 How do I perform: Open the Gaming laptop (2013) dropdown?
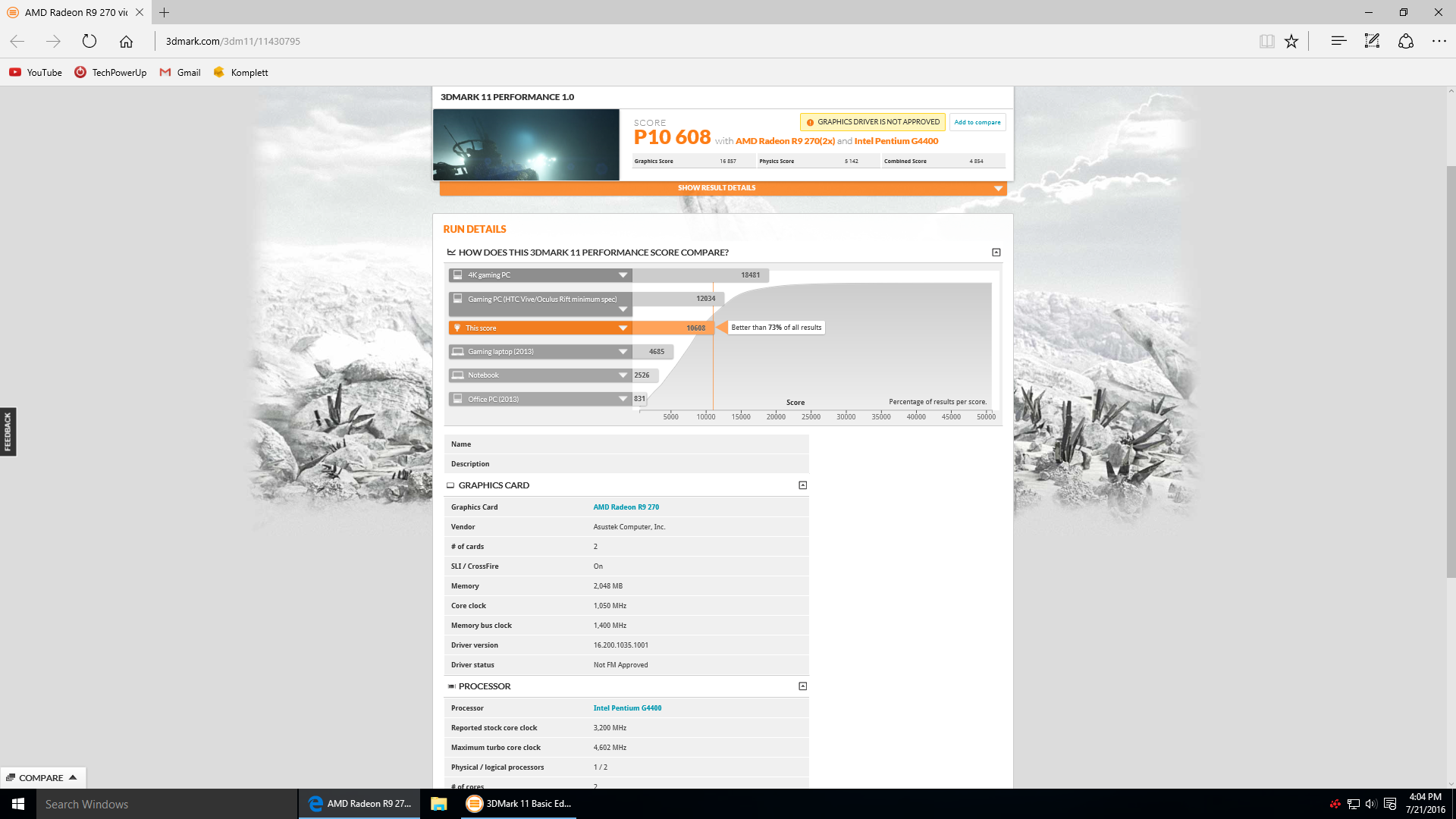(x=540, y=352)
